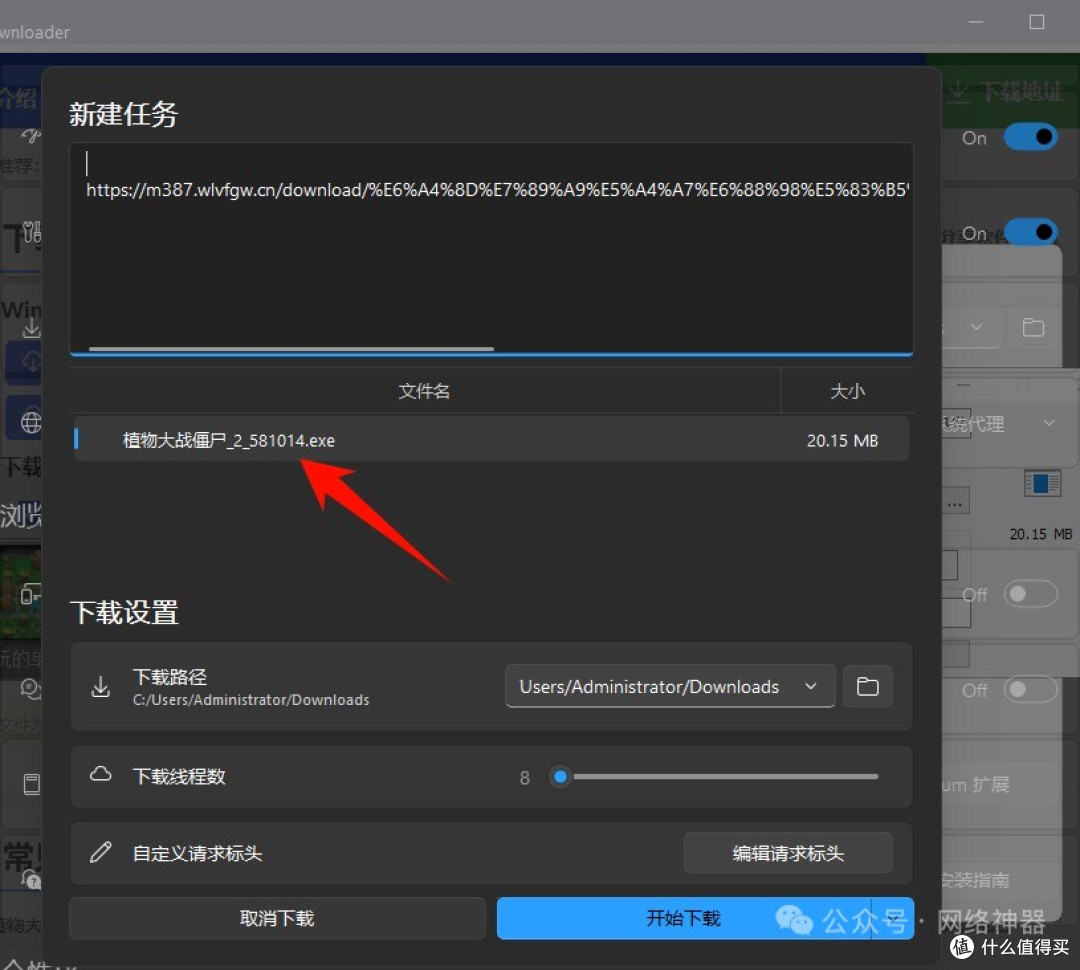
Task: Disable the second On switch on the right
Action: 1030,232
